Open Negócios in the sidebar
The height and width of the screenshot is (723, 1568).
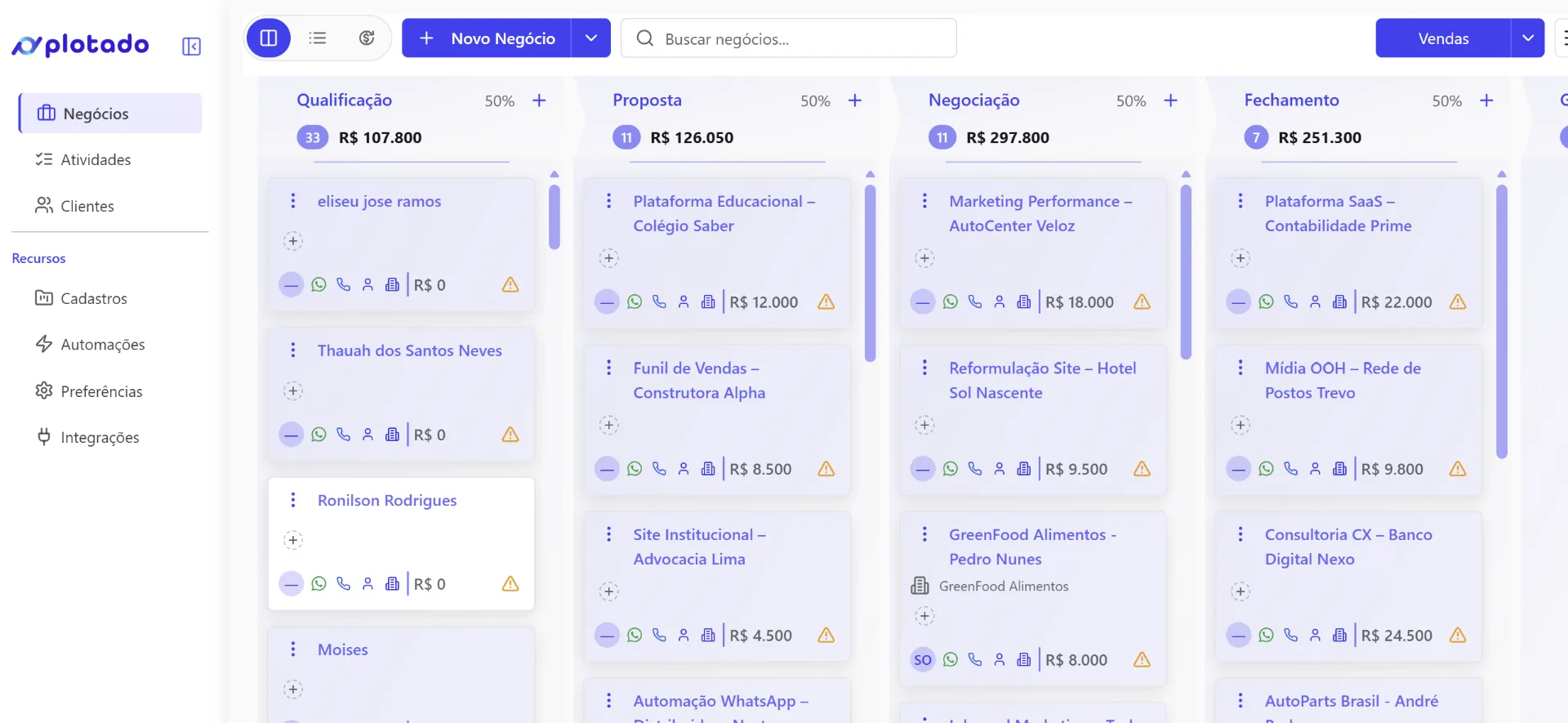[110, 114]
